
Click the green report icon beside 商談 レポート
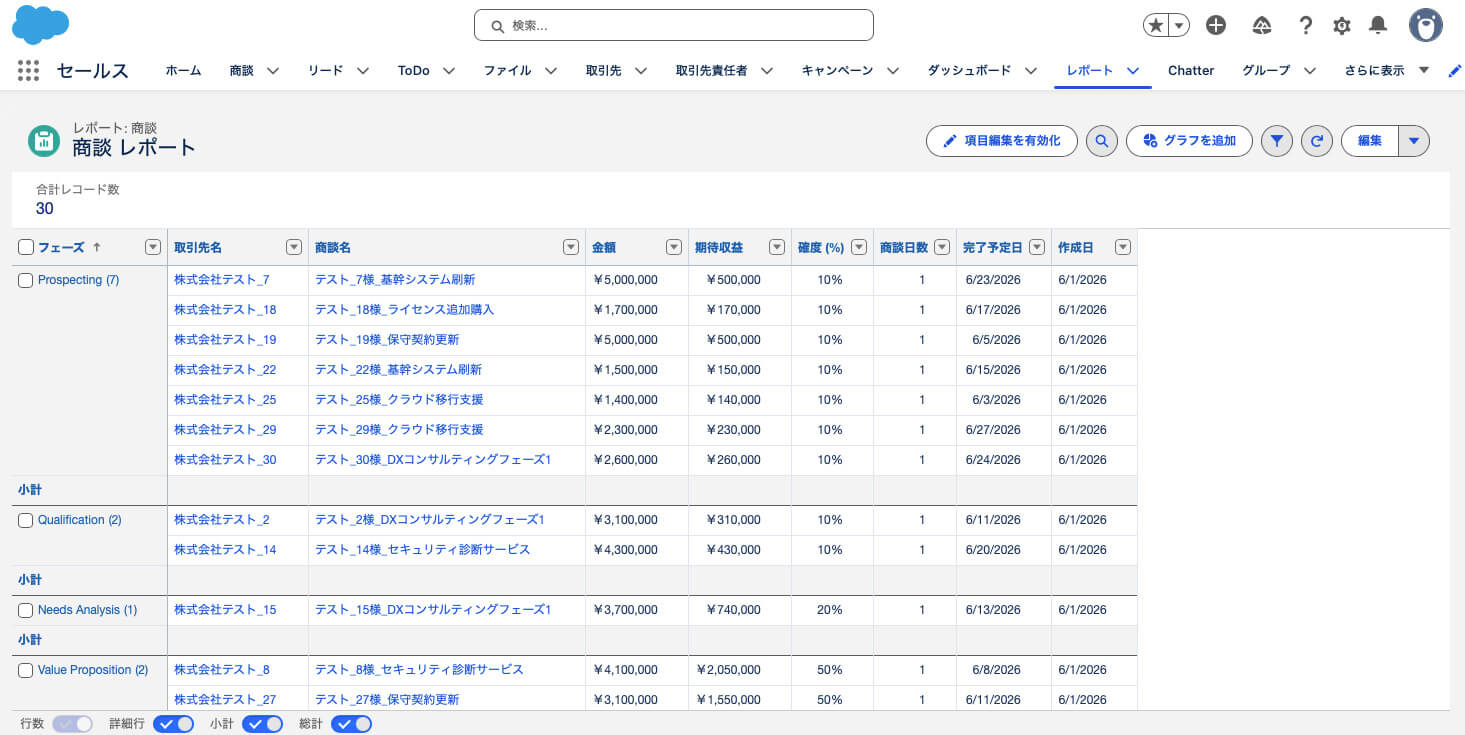tap(44, 141)
